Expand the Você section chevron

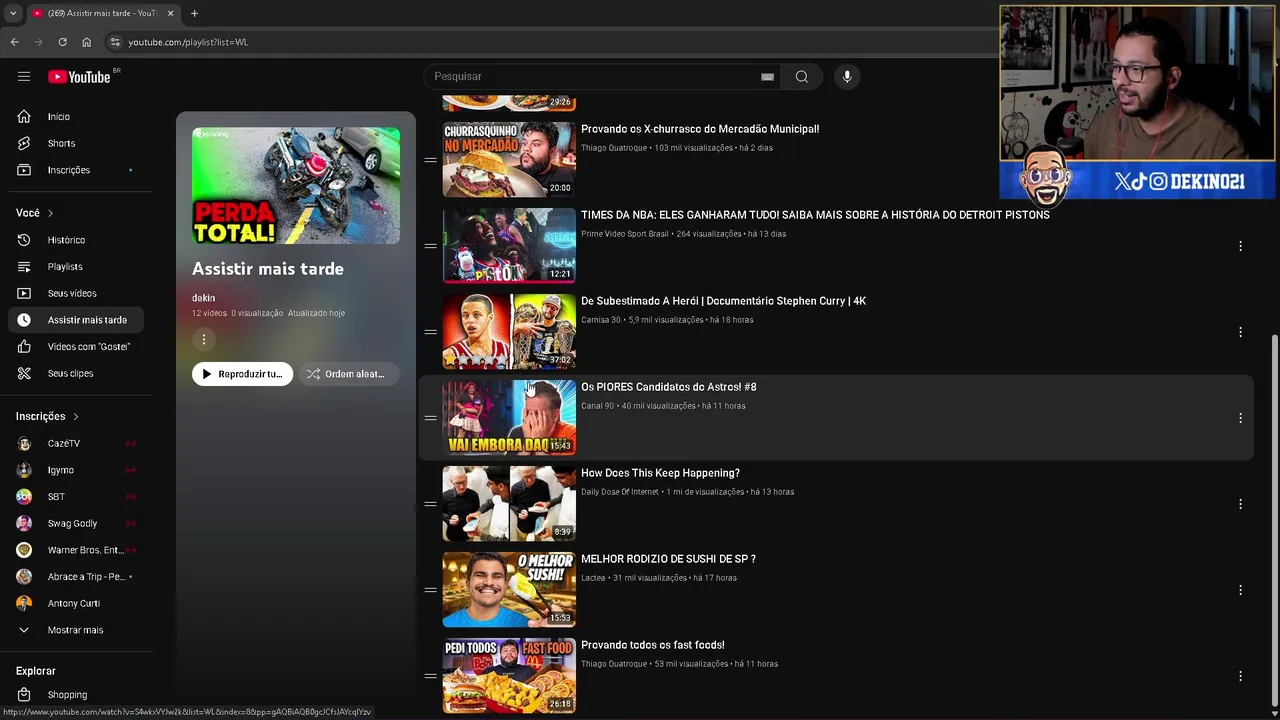[50, 213]
